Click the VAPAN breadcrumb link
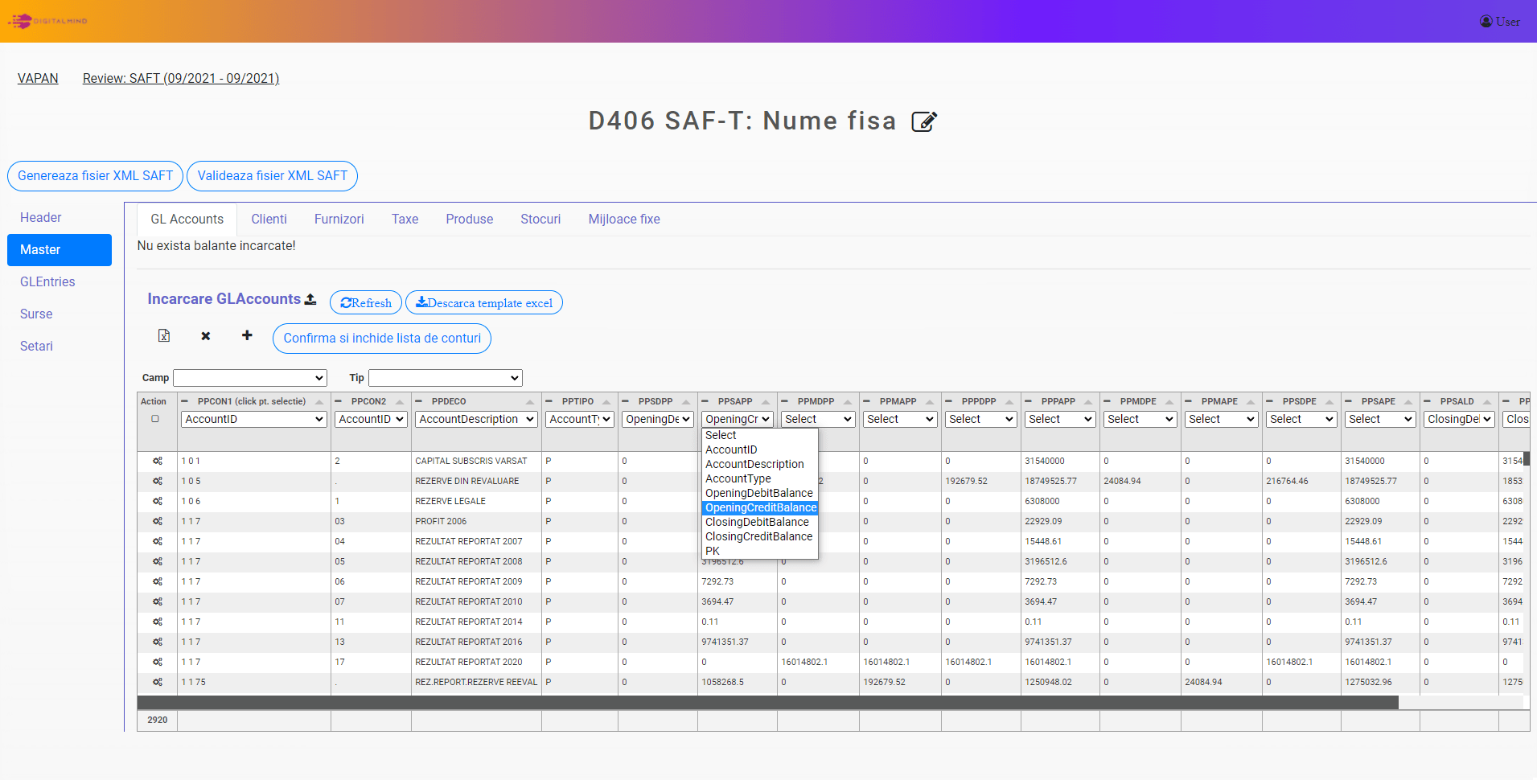 (x=38, y=78)
